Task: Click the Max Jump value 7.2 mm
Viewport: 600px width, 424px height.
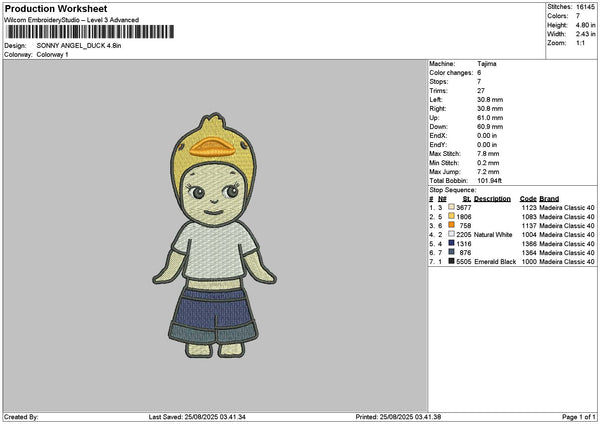Action: (488, 172)
